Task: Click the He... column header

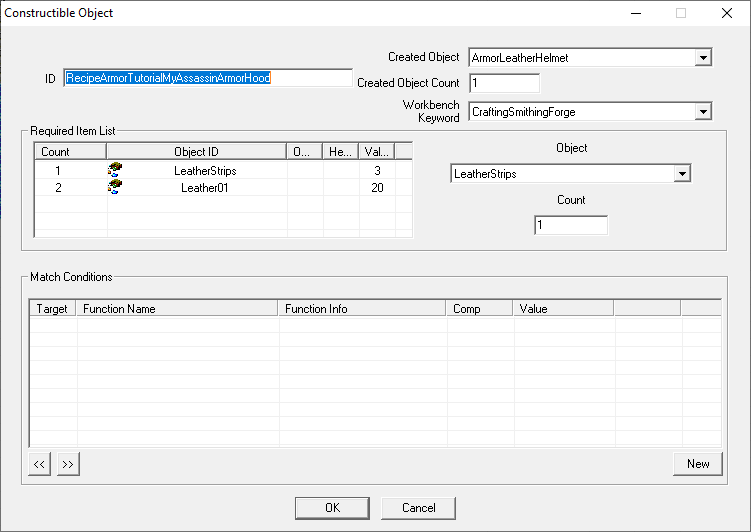Action: tap(340, 152)
